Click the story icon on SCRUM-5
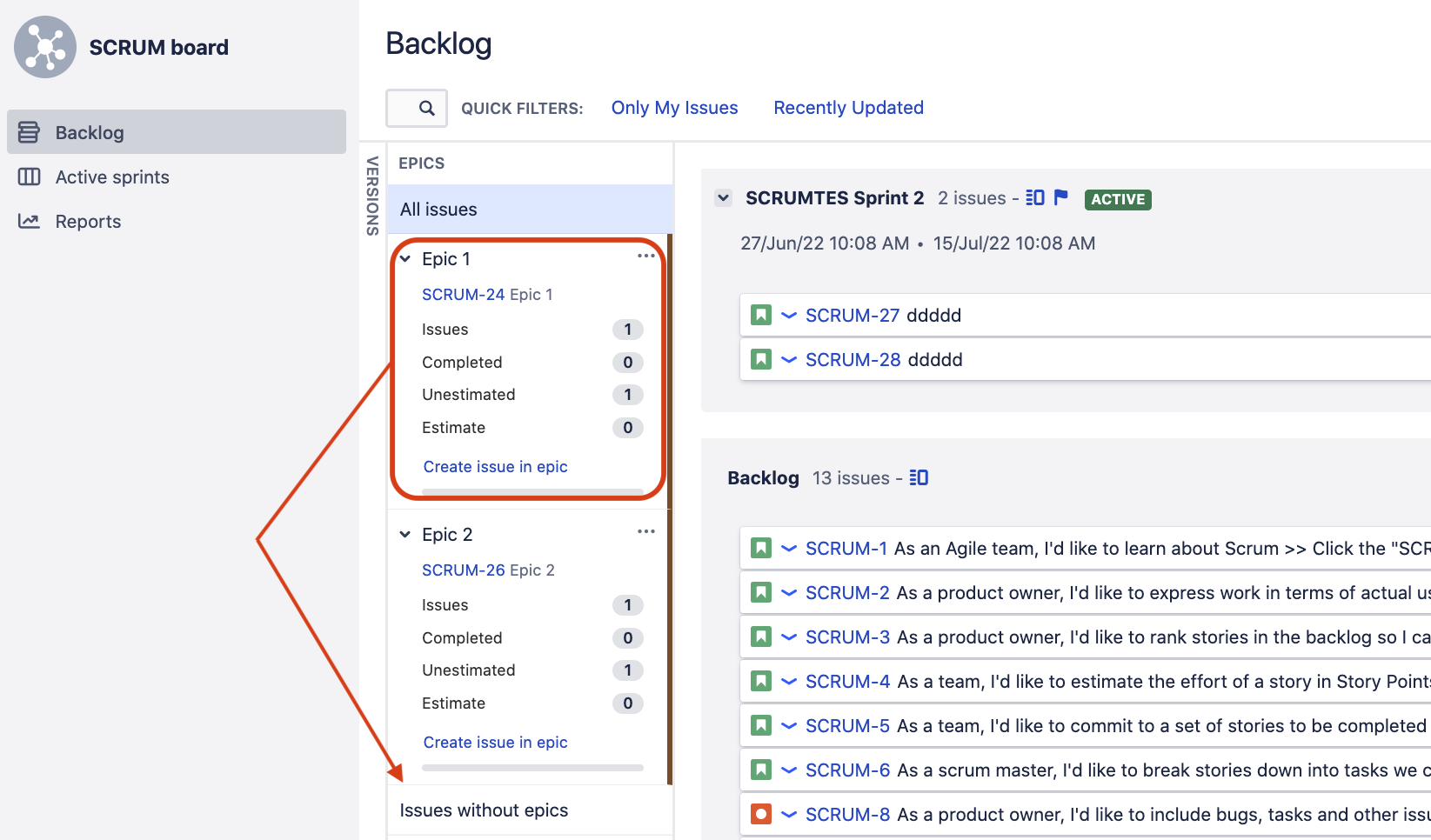 (761, 725)
